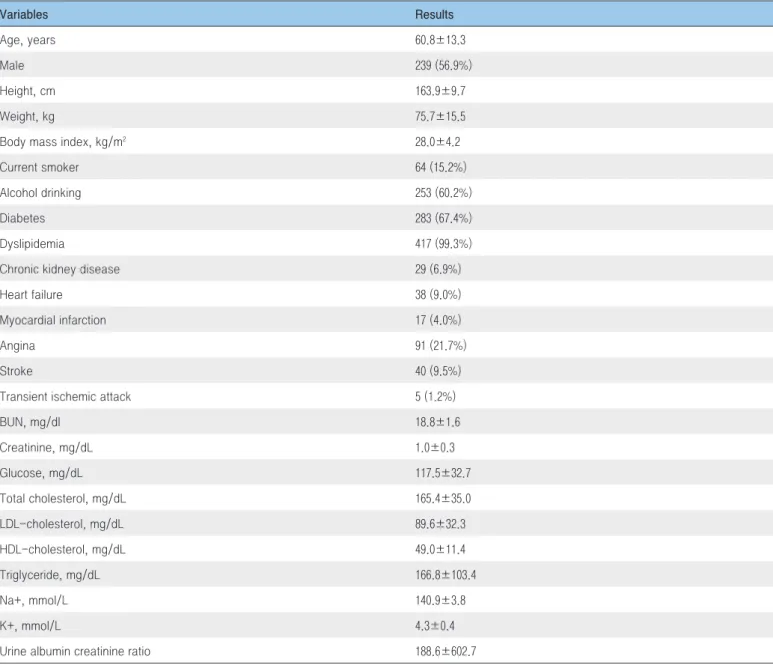This screenshot has width=773, height=665.
Task: Select the value '140.9±3.8'
Action: pyautogui.click(x=440, y=600)
